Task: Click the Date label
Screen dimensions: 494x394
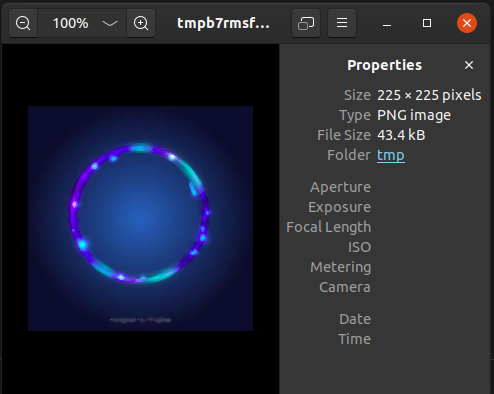Action: click(x=355, y=319)
